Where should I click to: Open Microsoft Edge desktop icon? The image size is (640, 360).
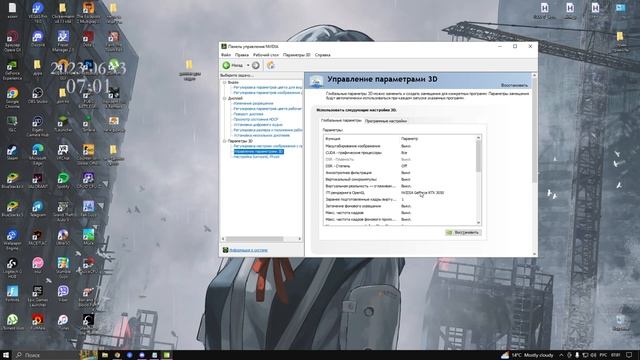point(38,154)
